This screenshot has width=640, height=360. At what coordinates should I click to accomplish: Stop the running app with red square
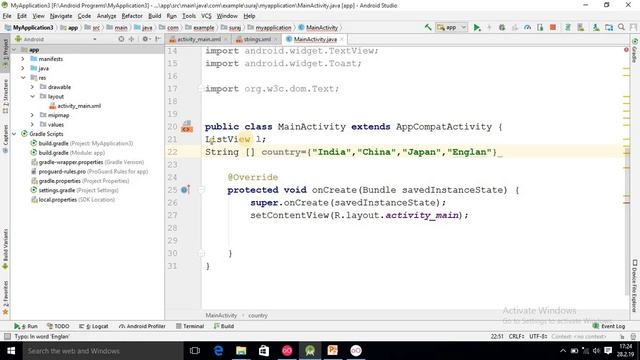click(x=553, y=27)
